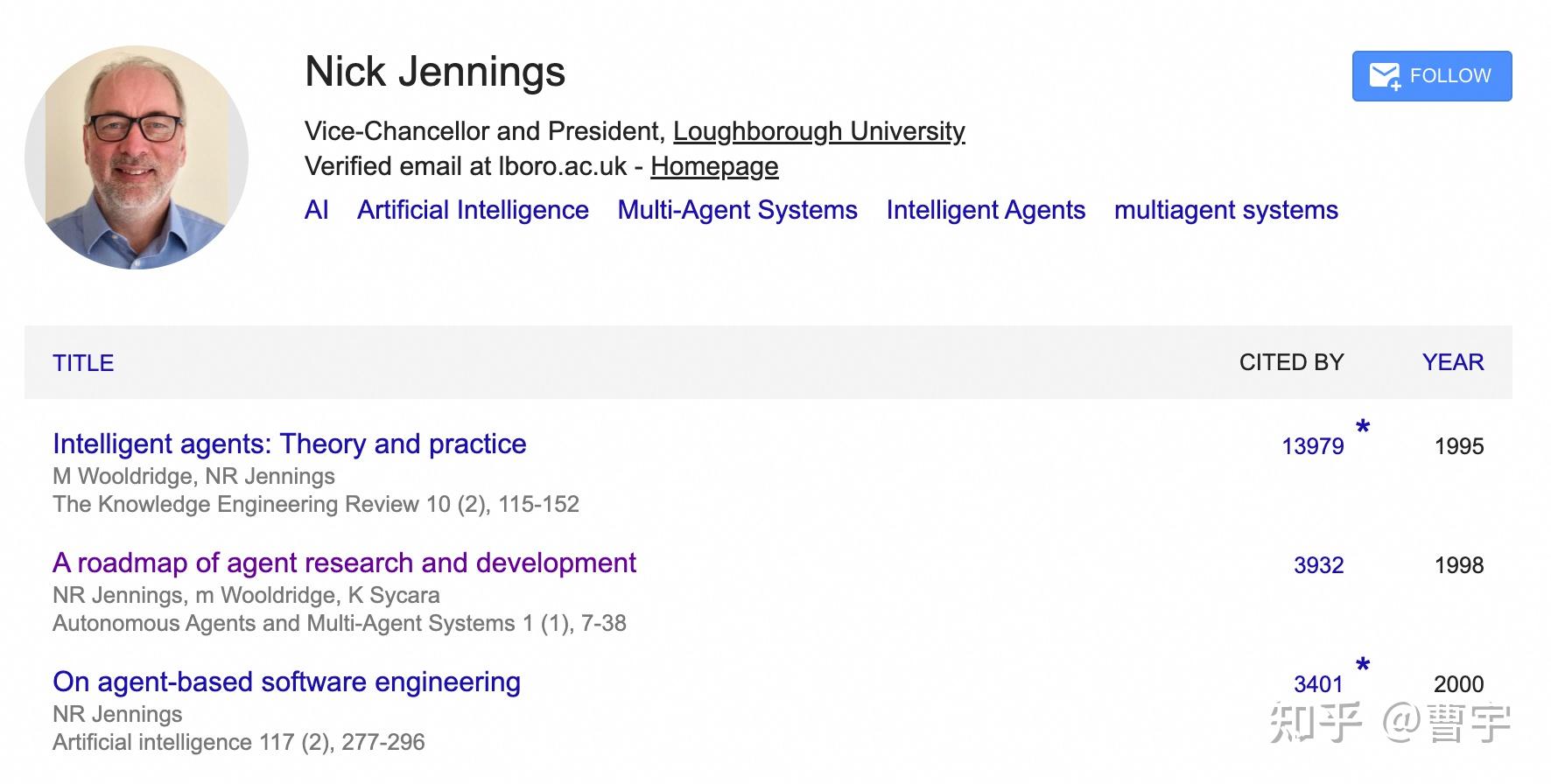
Task: Open the Multi-Agent Systems interest tag
Action: (x=737, y=210)
